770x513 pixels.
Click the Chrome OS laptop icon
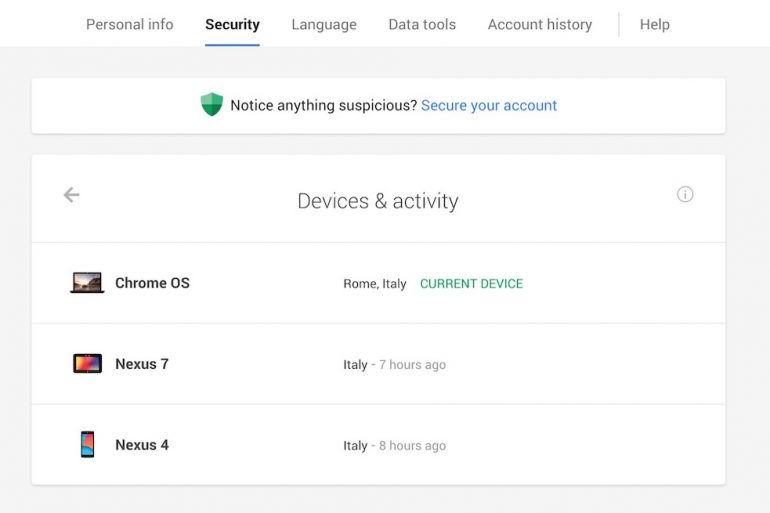point(87,283)
